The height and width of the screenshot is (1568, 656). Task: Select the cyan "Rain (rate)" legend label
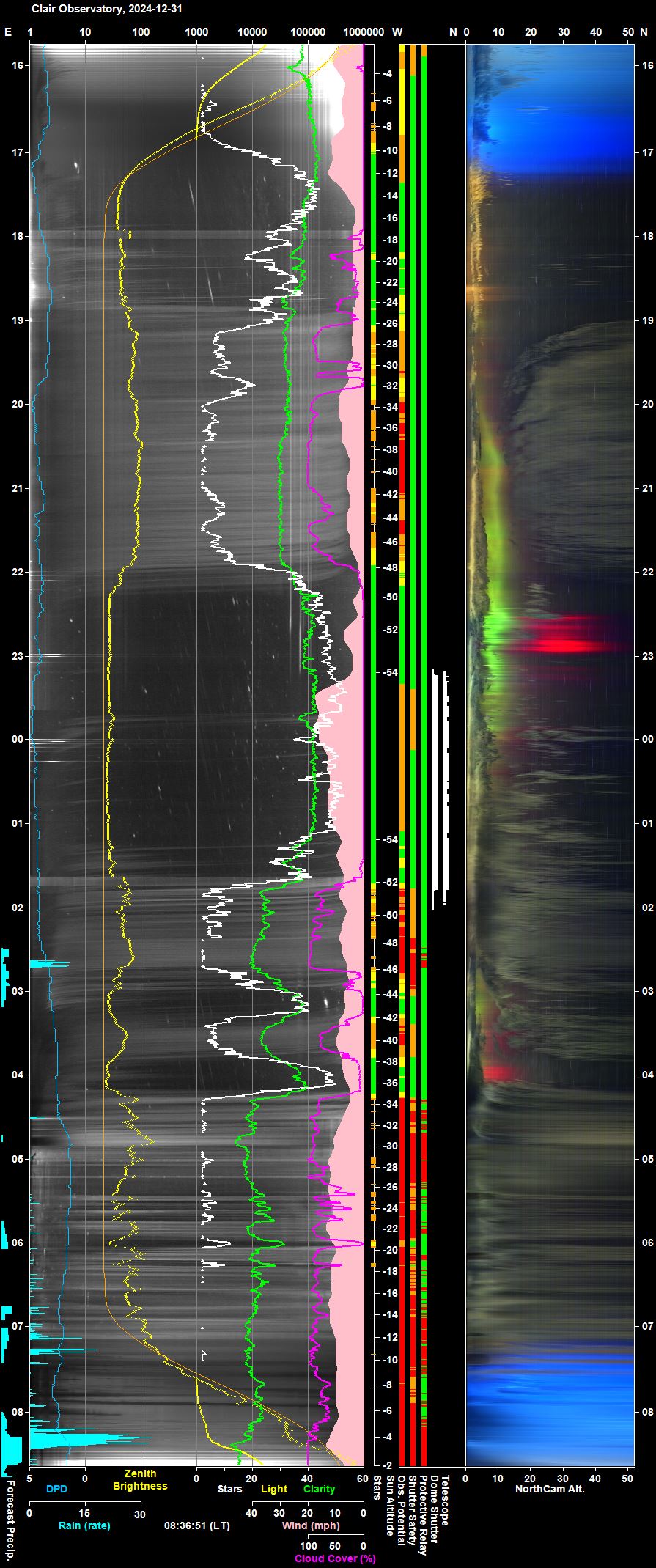(84, 1525)
